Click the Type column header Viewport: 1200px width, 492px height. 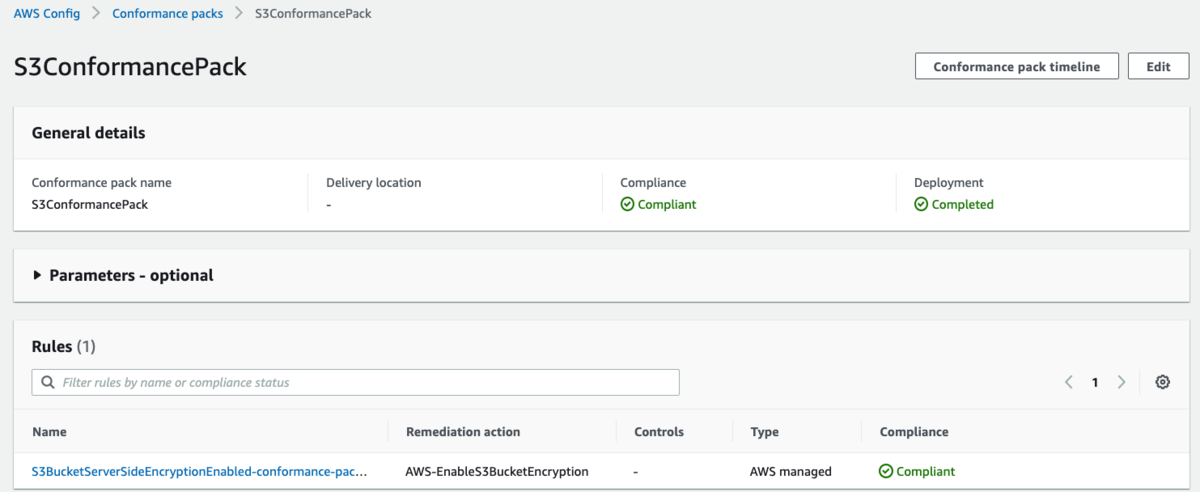point(764,432)
